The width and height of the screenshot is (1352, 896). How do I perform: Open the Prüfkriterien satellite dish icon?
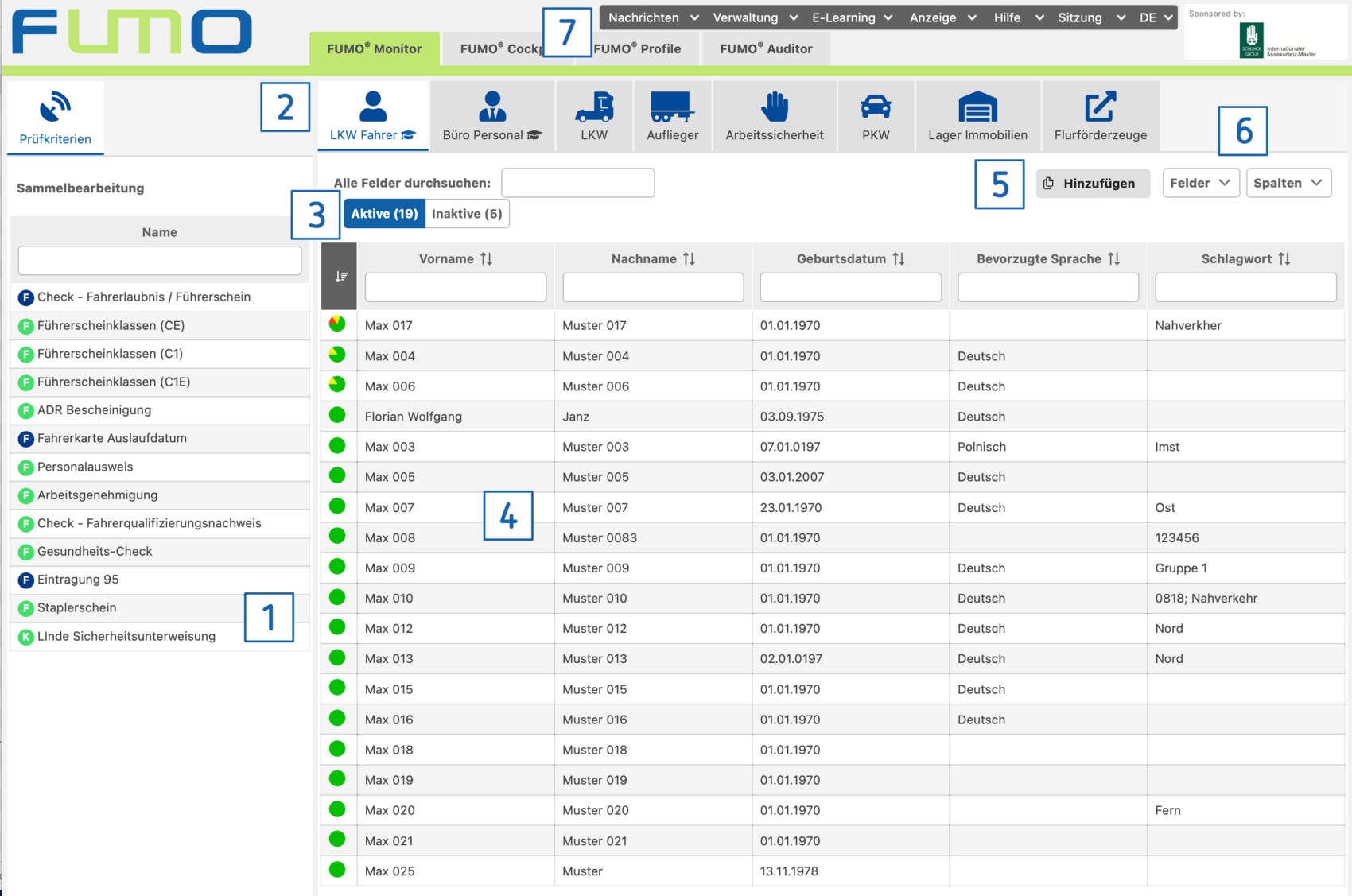tap(55, 107)
